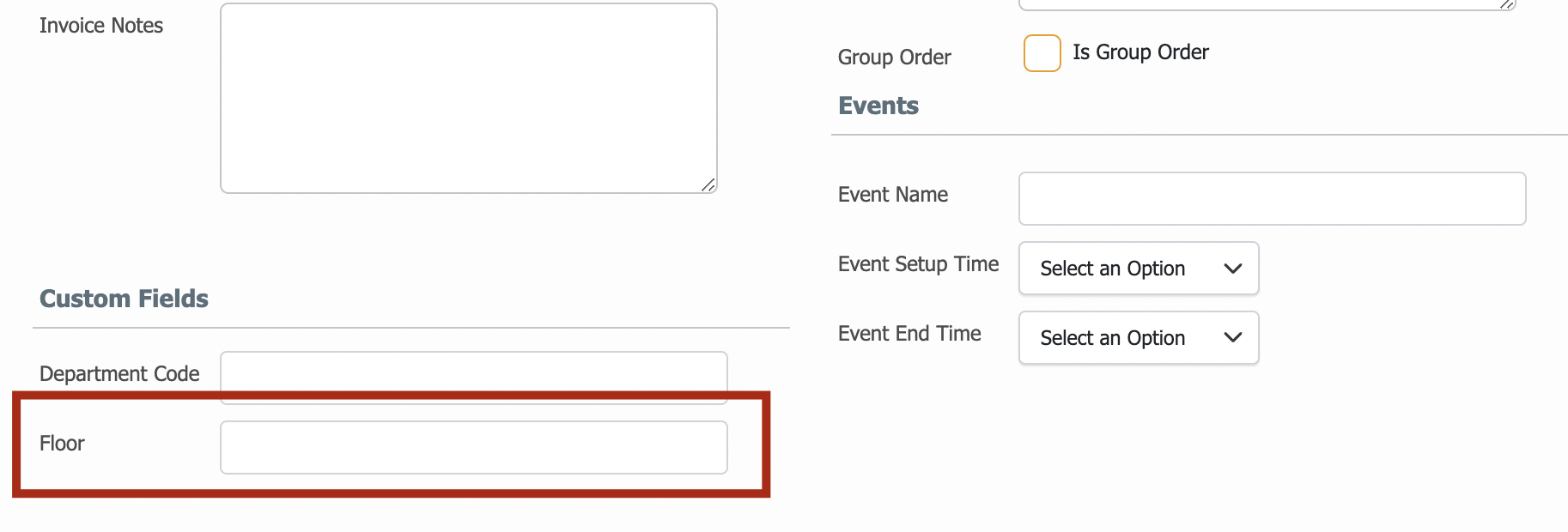Viewport: 1568px width, 532px height.
Task: Click the Event Name label
Action: pyautogui.click(x=893, y=195)
